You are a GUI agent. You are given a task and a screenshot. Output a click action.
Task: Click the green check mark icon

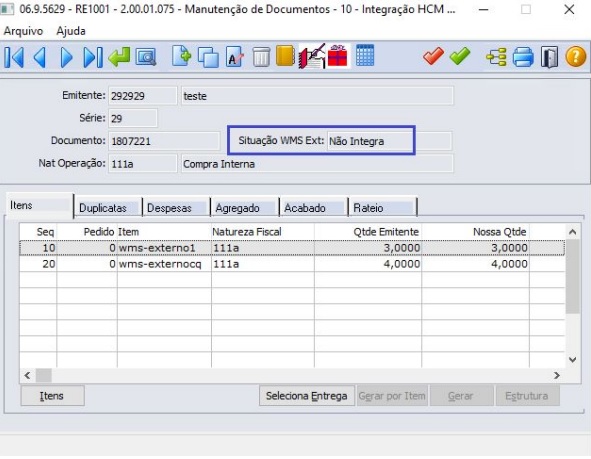point(460,57)
